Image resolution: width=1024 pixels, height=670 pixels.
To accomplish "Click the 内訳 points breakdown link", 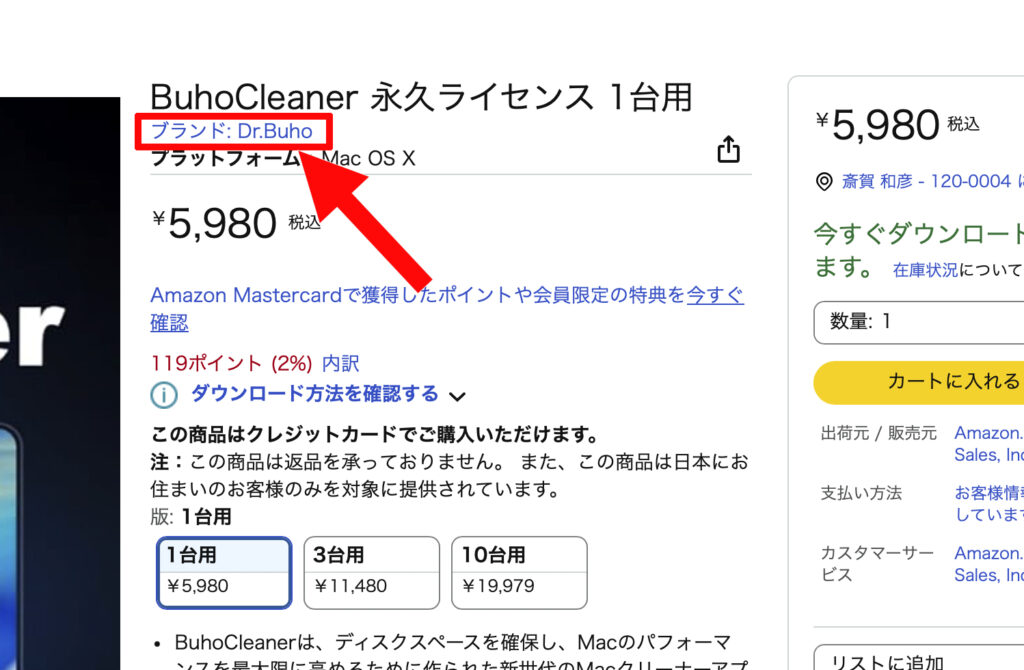I will [341, 363].
